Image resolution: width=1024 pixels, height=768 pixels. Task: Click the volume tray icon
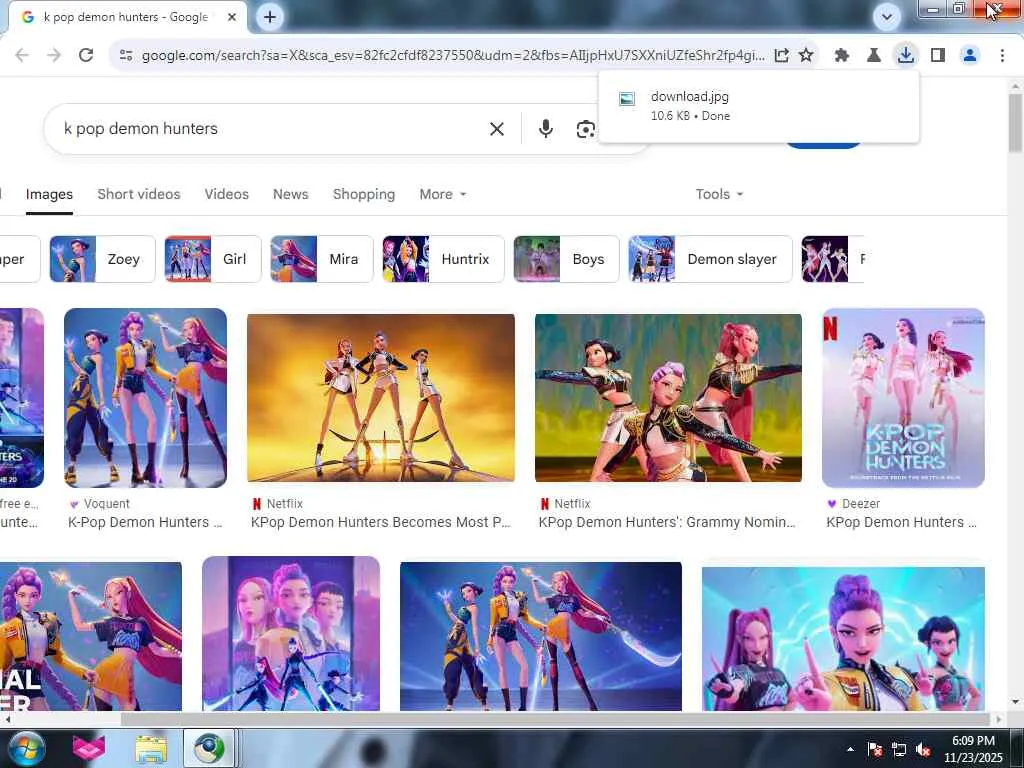coord(923,749)
